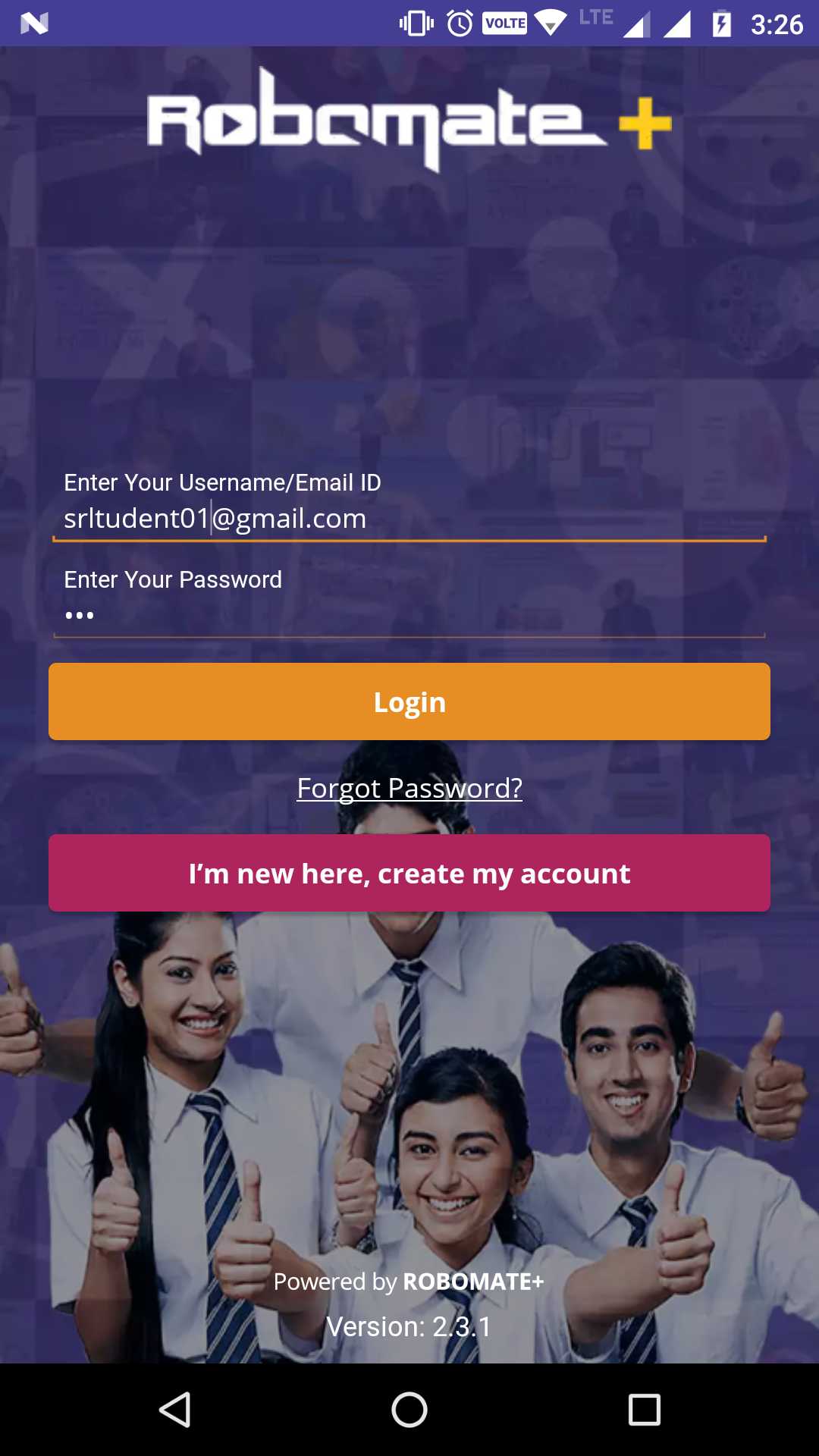Tap the N notification icon in status bar
The height and width of the screenshot is (1456, 819).
[x=34, y=24]
